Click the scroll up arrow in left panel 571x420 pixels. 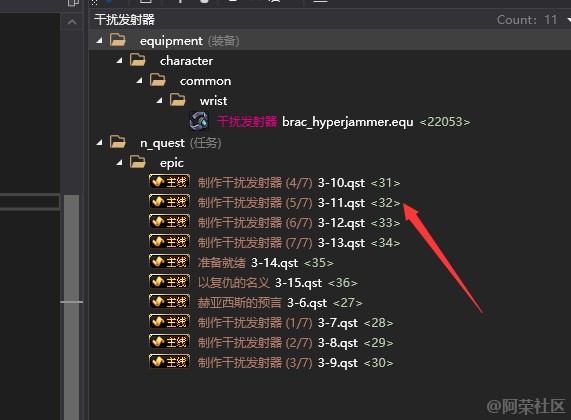[72, 23]
